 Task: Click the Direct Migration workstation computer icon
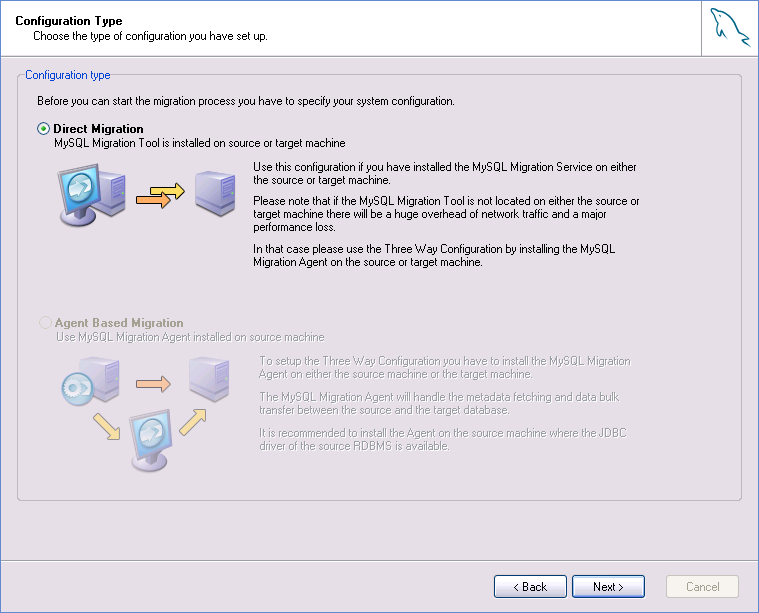[x=92, y=195]
